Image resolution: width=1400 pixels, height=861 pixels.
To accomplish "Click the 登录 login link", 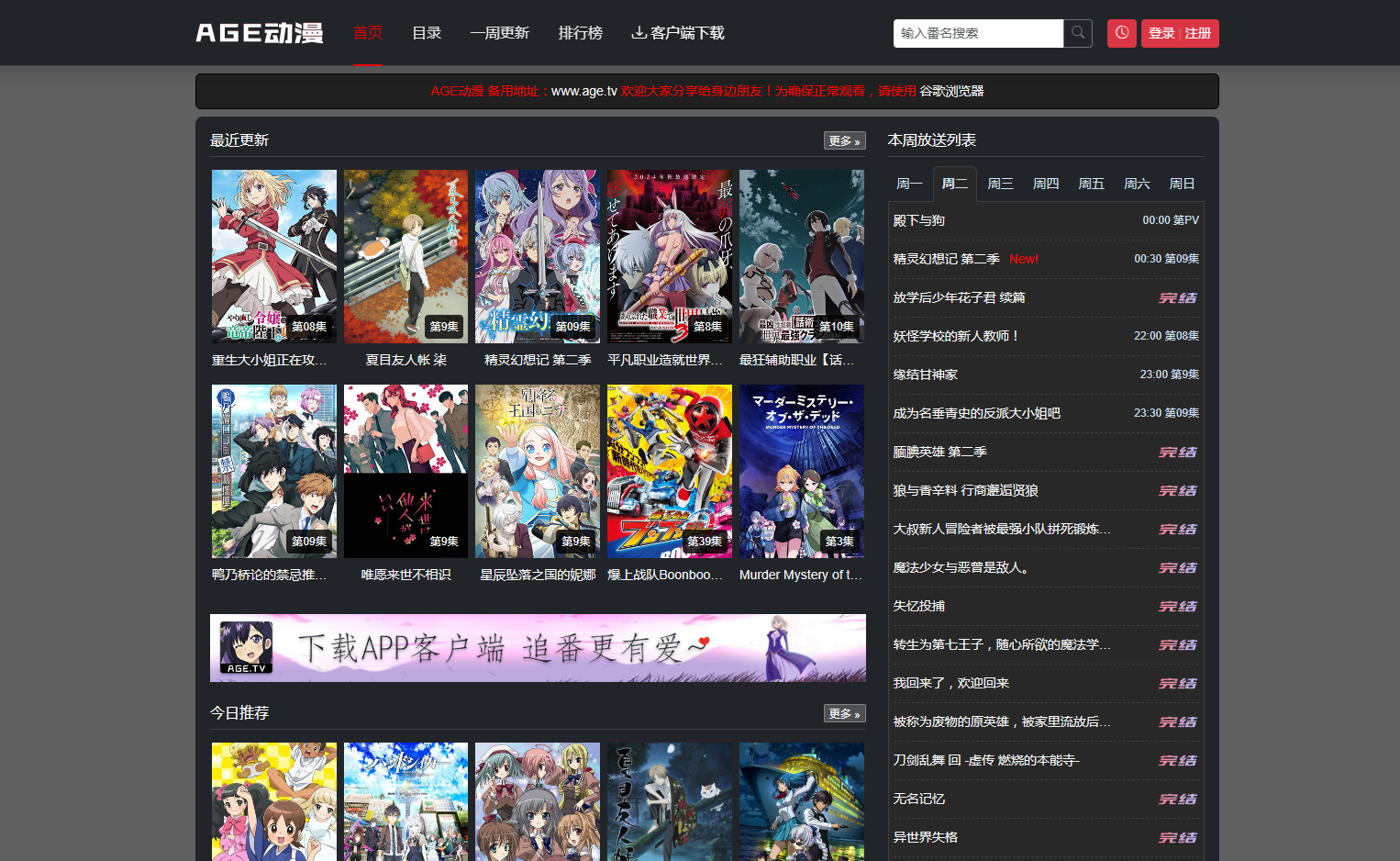I will click(x=1161, y=33).
